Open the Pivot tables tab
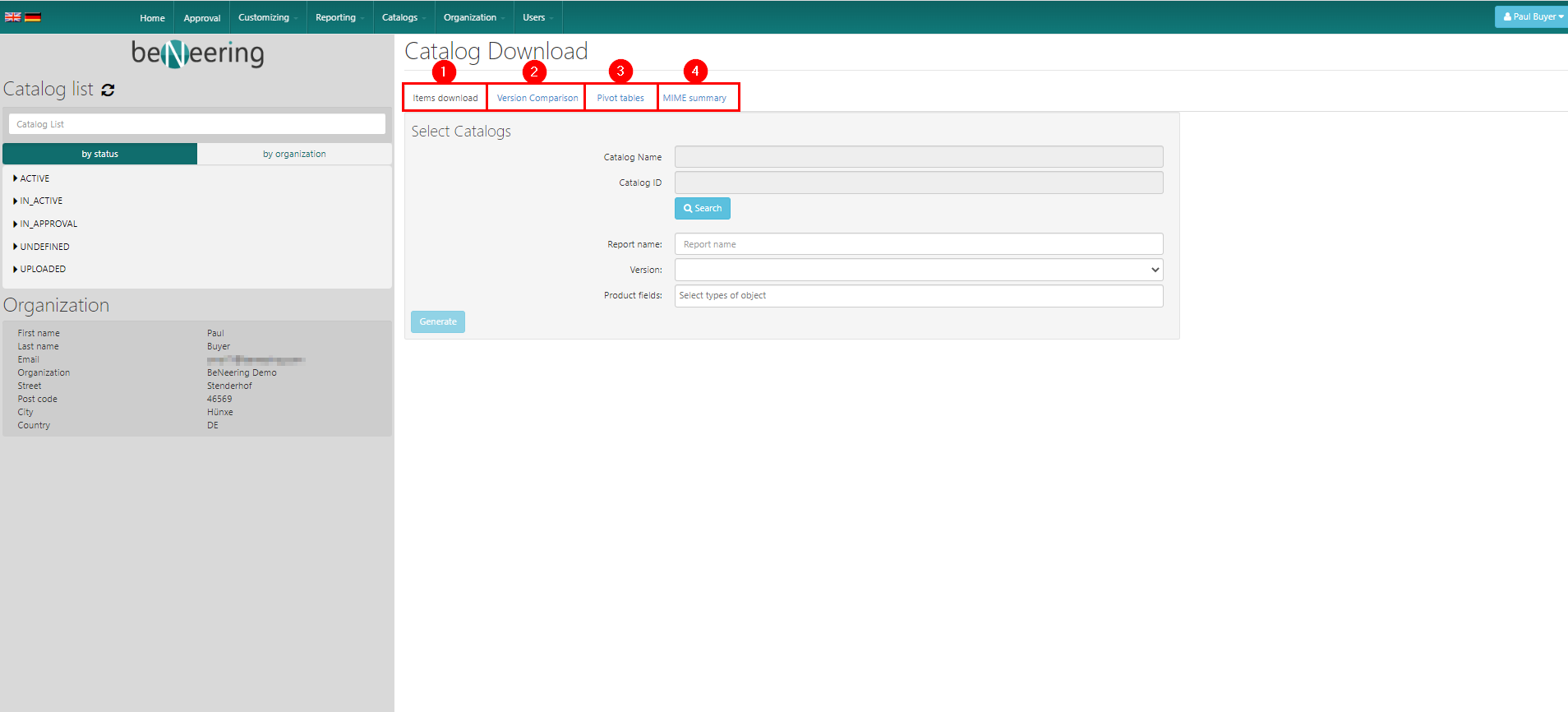The width and height of the screenshot is (1568, 712). tap(620, 98)
